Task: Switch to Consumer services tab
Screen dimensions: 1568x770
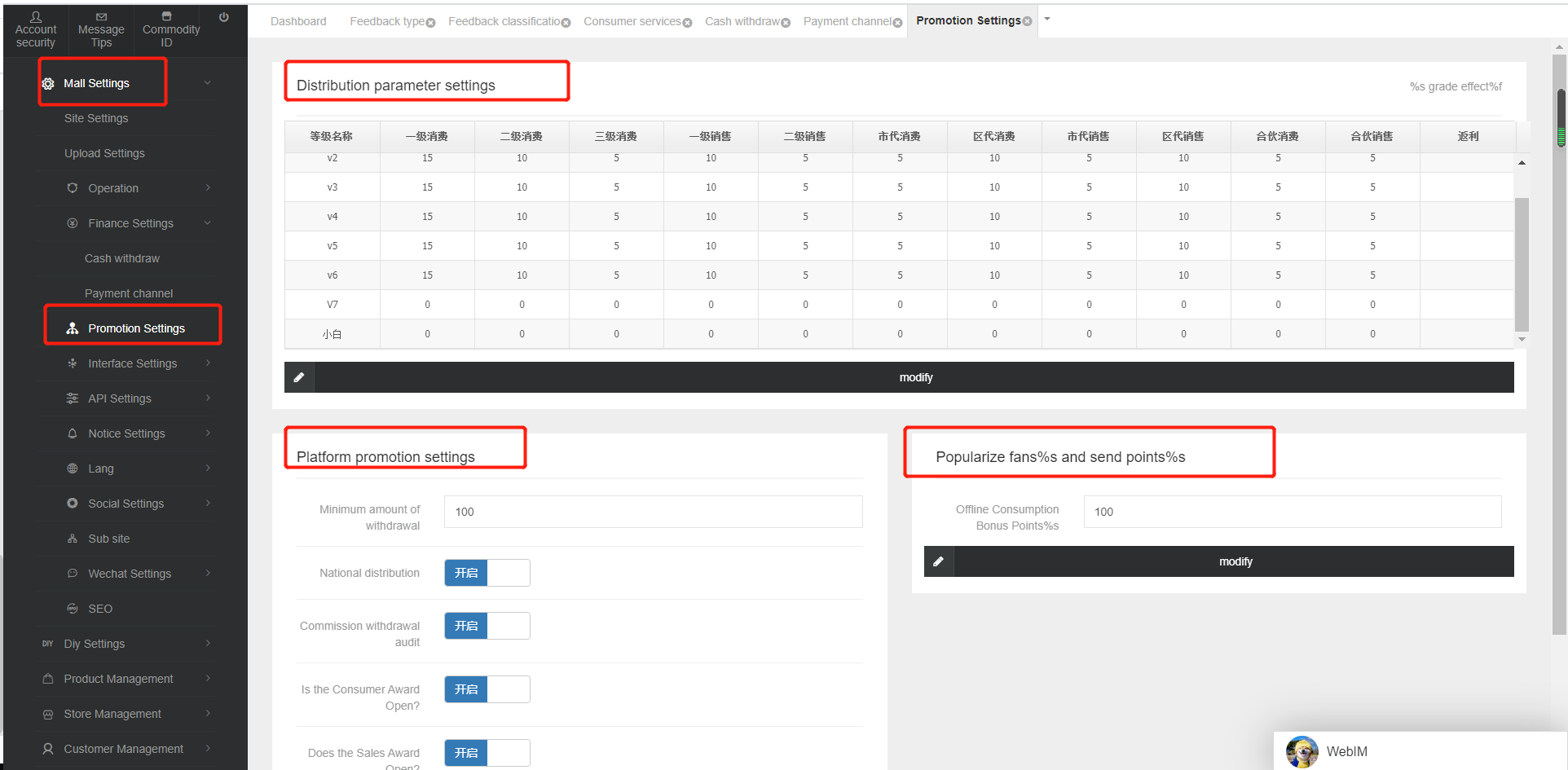Action: 632,21
